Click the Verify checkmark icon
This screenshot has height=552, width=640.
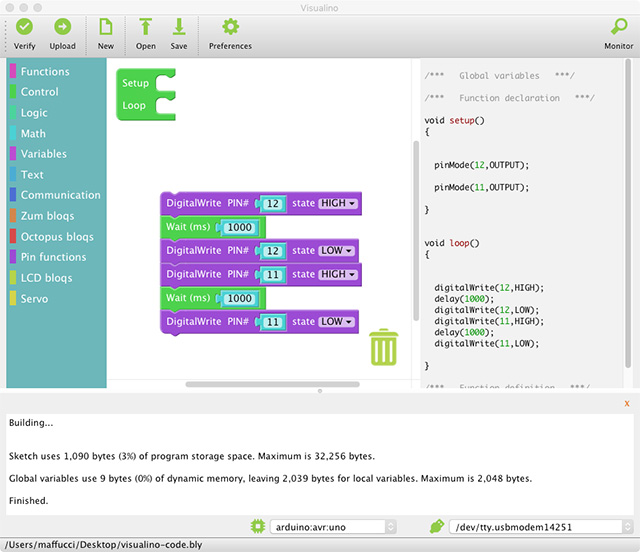(25, 28)
